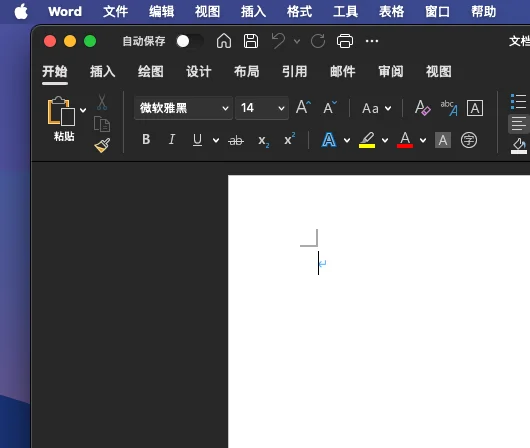Toggle Italic formatting

click(172, 139)
